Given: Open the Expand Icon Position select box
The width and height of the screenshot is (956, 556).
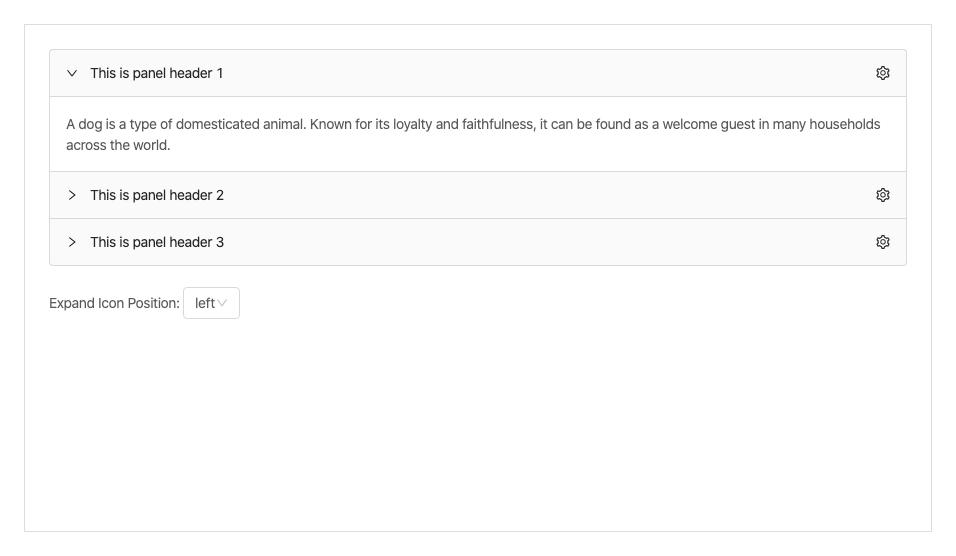Looking at the screenshot, I should pyautogui.click(x=211, y=303).
